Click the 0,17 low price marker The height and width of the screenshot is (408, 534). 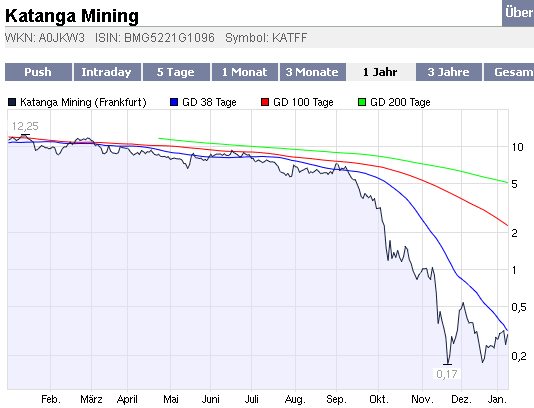click(x=447, y=374)
